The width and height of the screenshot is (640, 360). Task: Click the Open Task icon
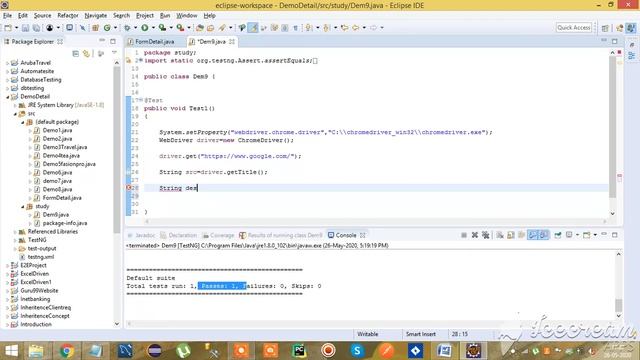tap(211, 28)
